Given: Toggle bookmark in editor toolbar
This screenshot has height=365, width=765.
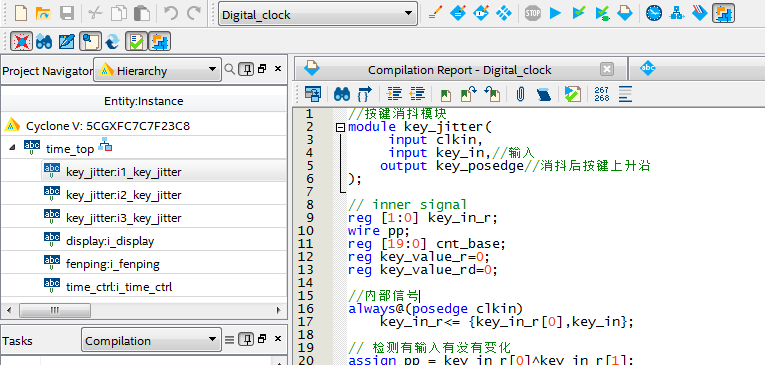Looking at the screenshot, I should pyautogui.click(x=445, y=94).
